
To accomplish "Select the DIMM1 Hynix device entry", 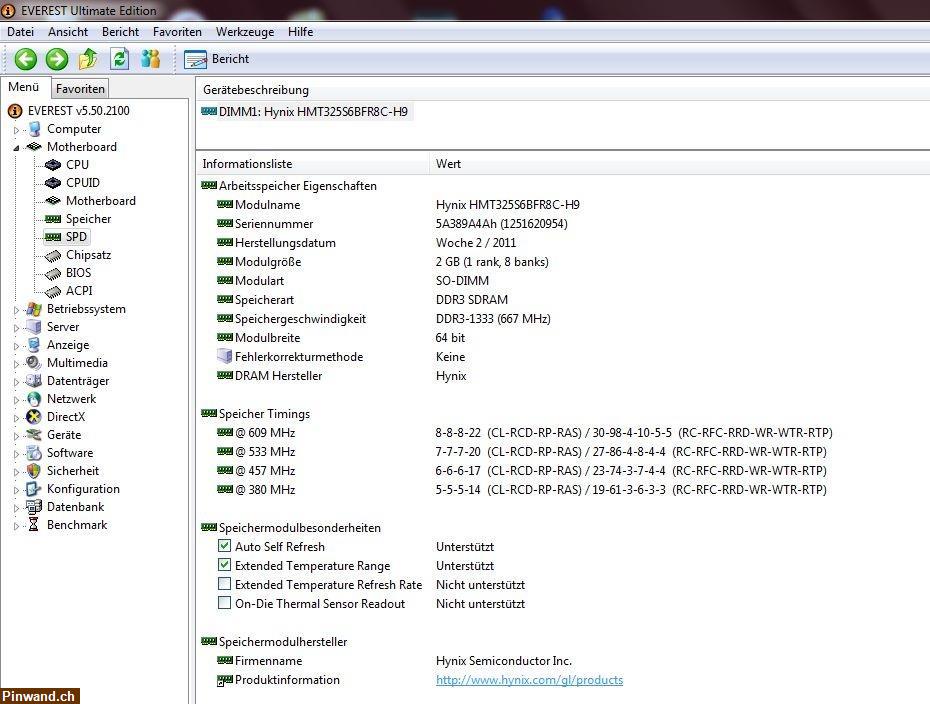I will (312, 112).
